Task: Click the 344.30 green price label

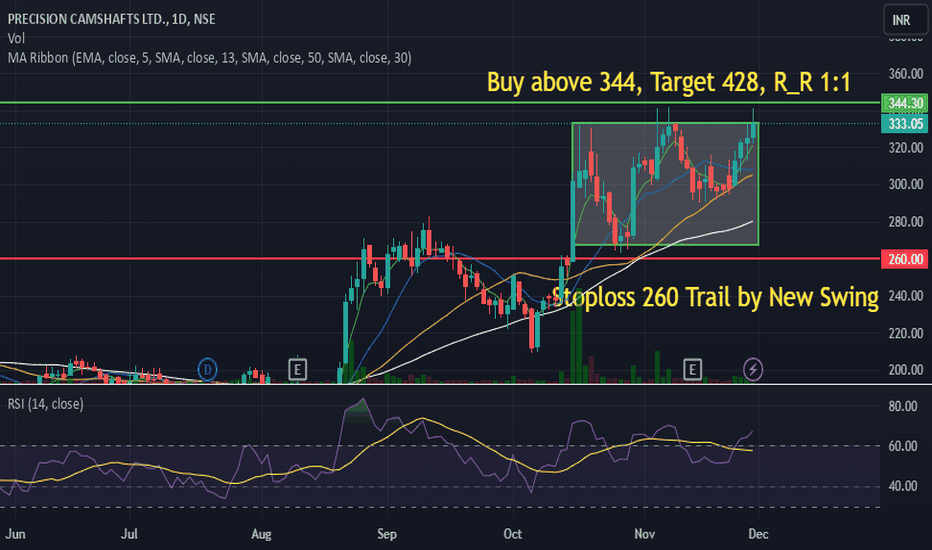Action: [904, 103]
